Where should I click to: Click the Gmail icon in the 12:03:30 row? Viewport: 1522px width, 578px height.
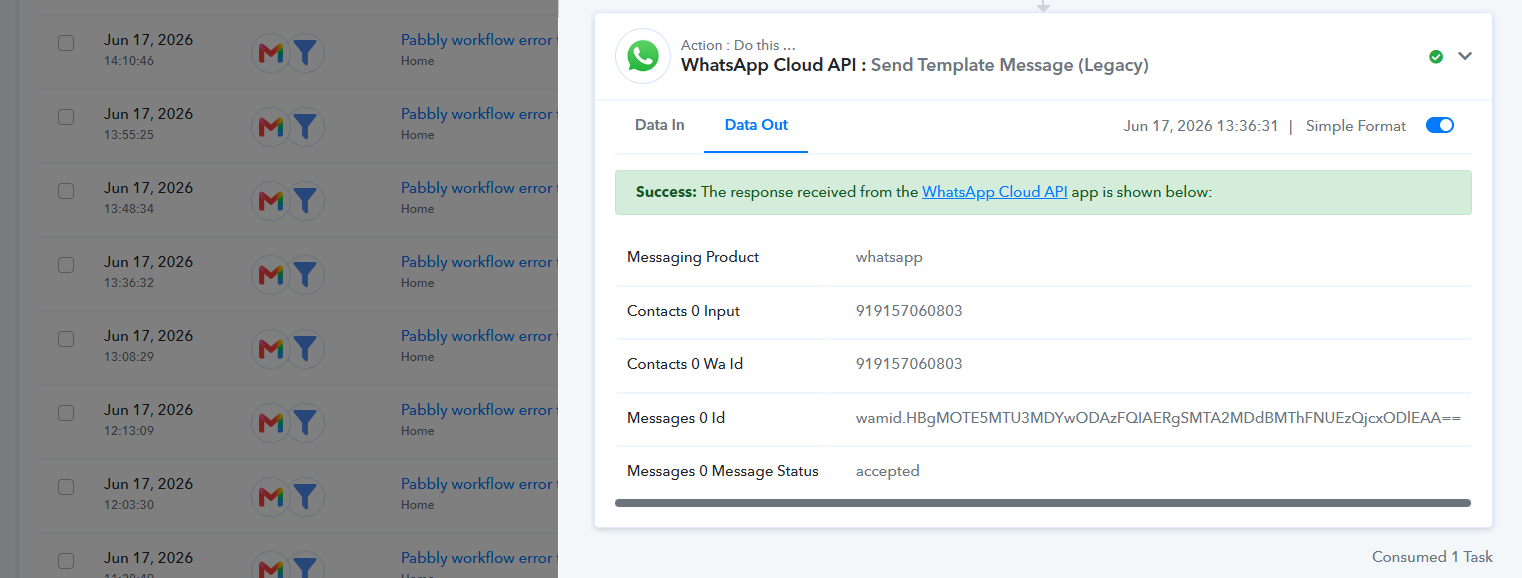pos(271,496)
